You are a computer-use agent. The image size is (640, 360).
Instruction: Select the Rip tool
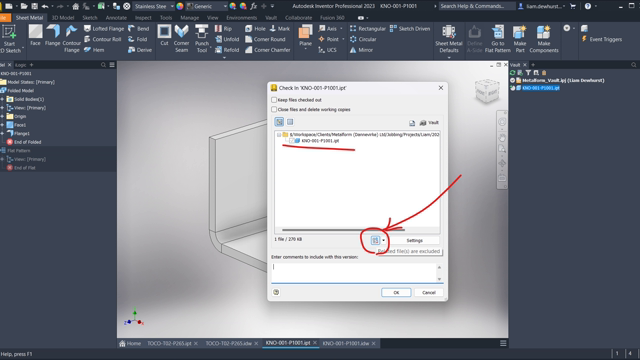tap(224, 29)
